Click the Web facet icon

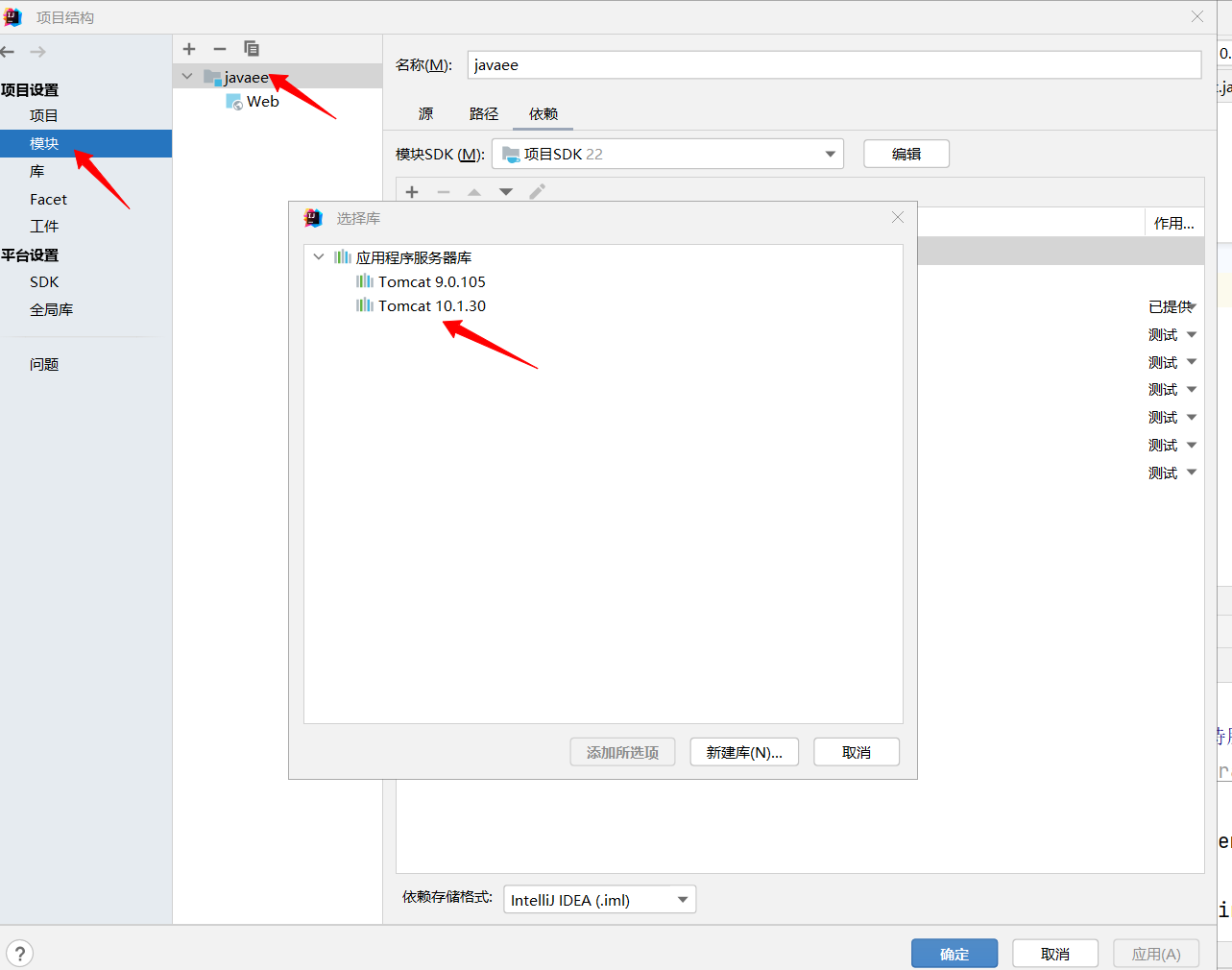[234, 102]
